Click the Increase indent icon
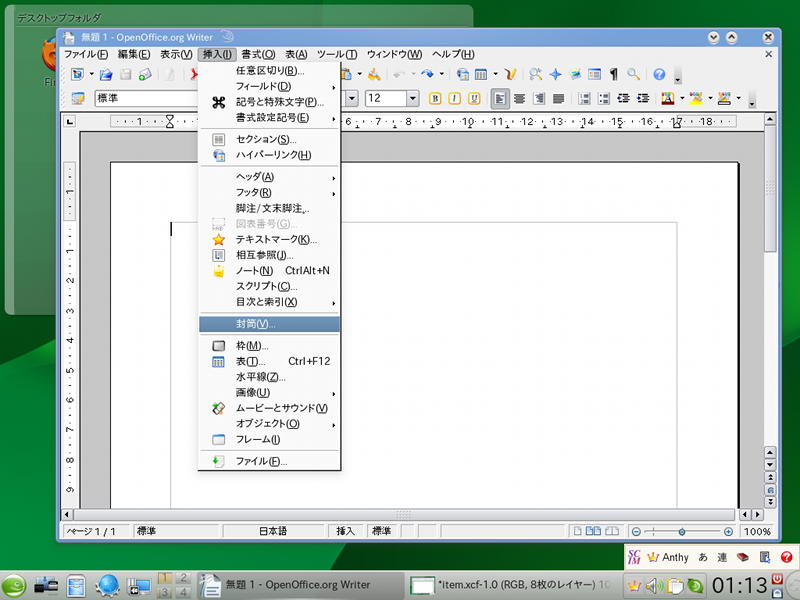This screenshot has height=600, width=800. (643, 98)
